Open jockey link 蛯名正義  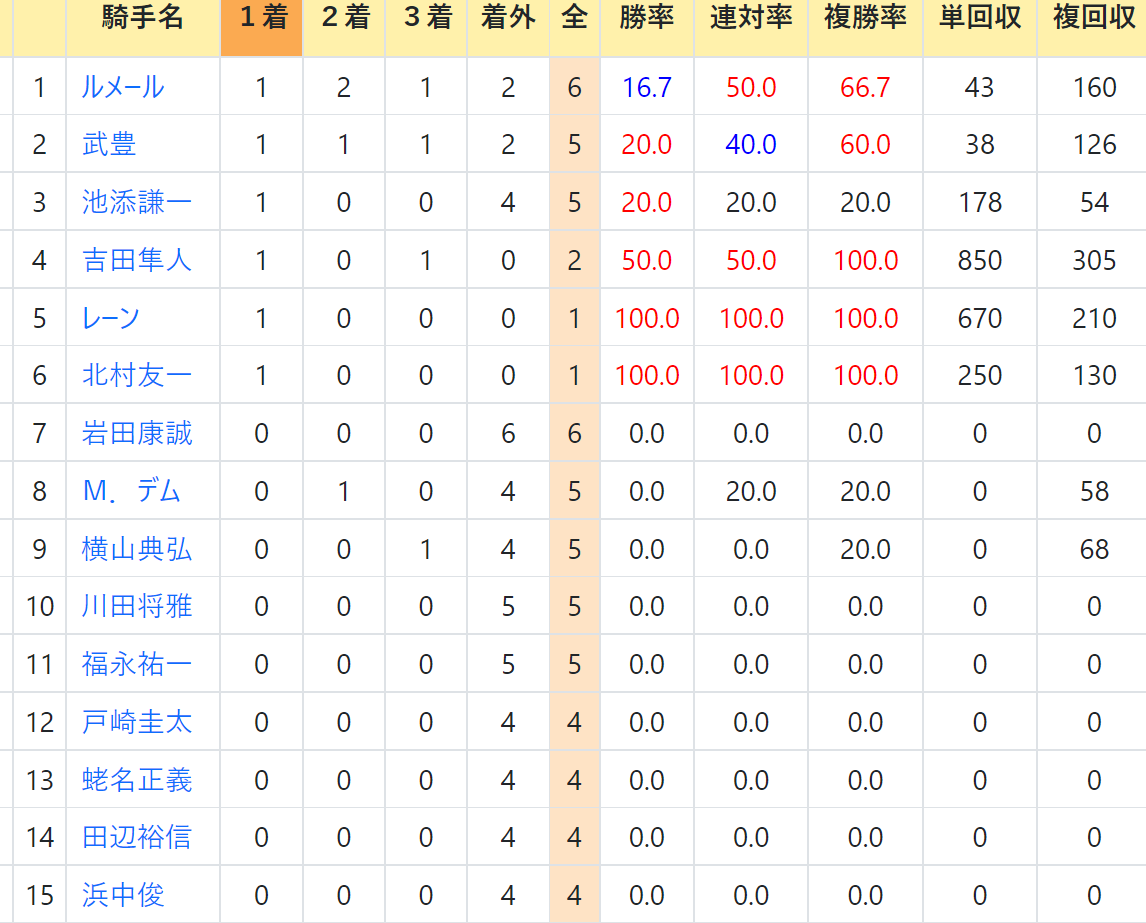coord(137,780)
